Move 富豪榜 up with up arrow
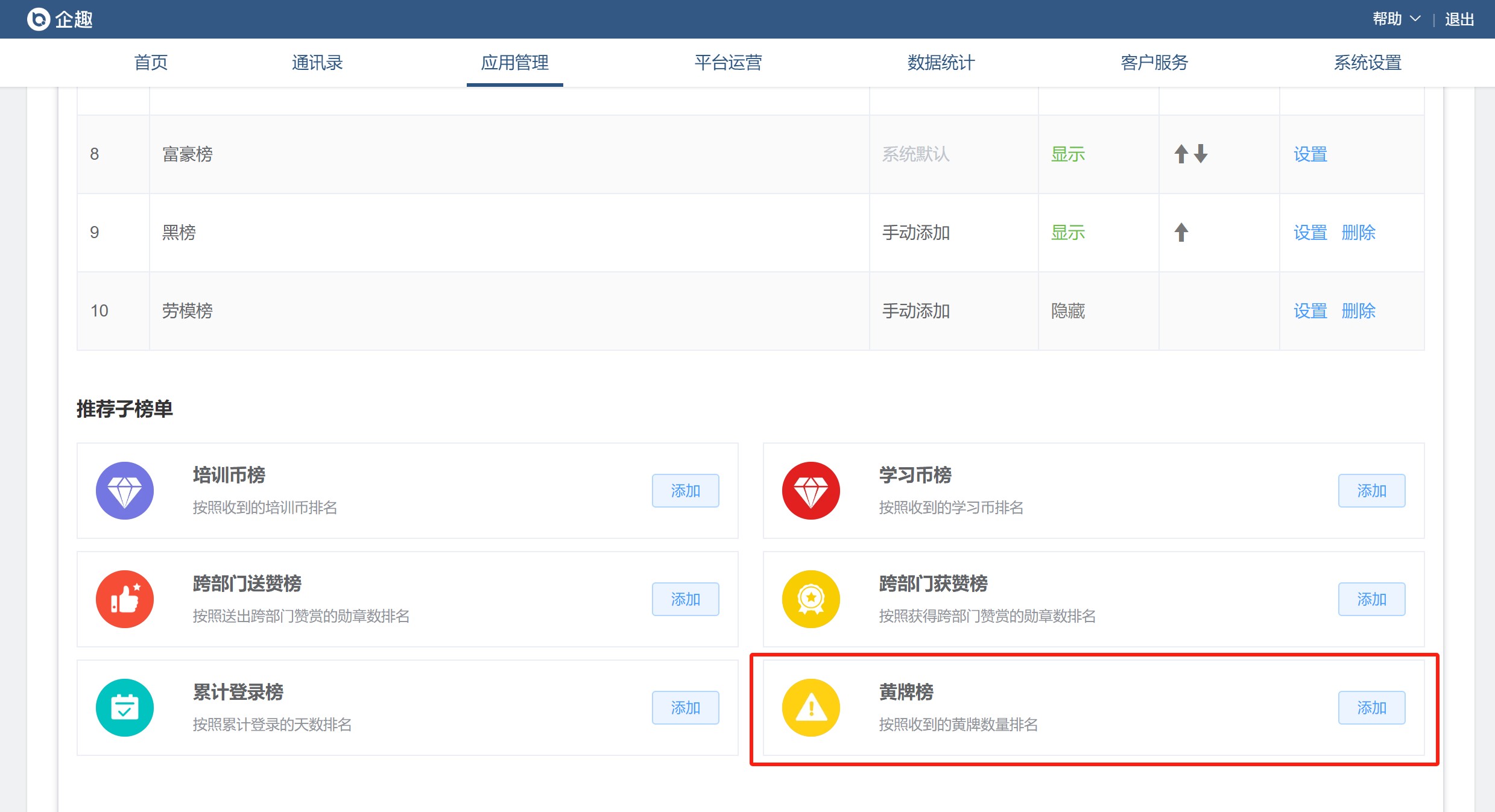The image size is (1495, 812). pyautogui.click(x=1181, y=154)
